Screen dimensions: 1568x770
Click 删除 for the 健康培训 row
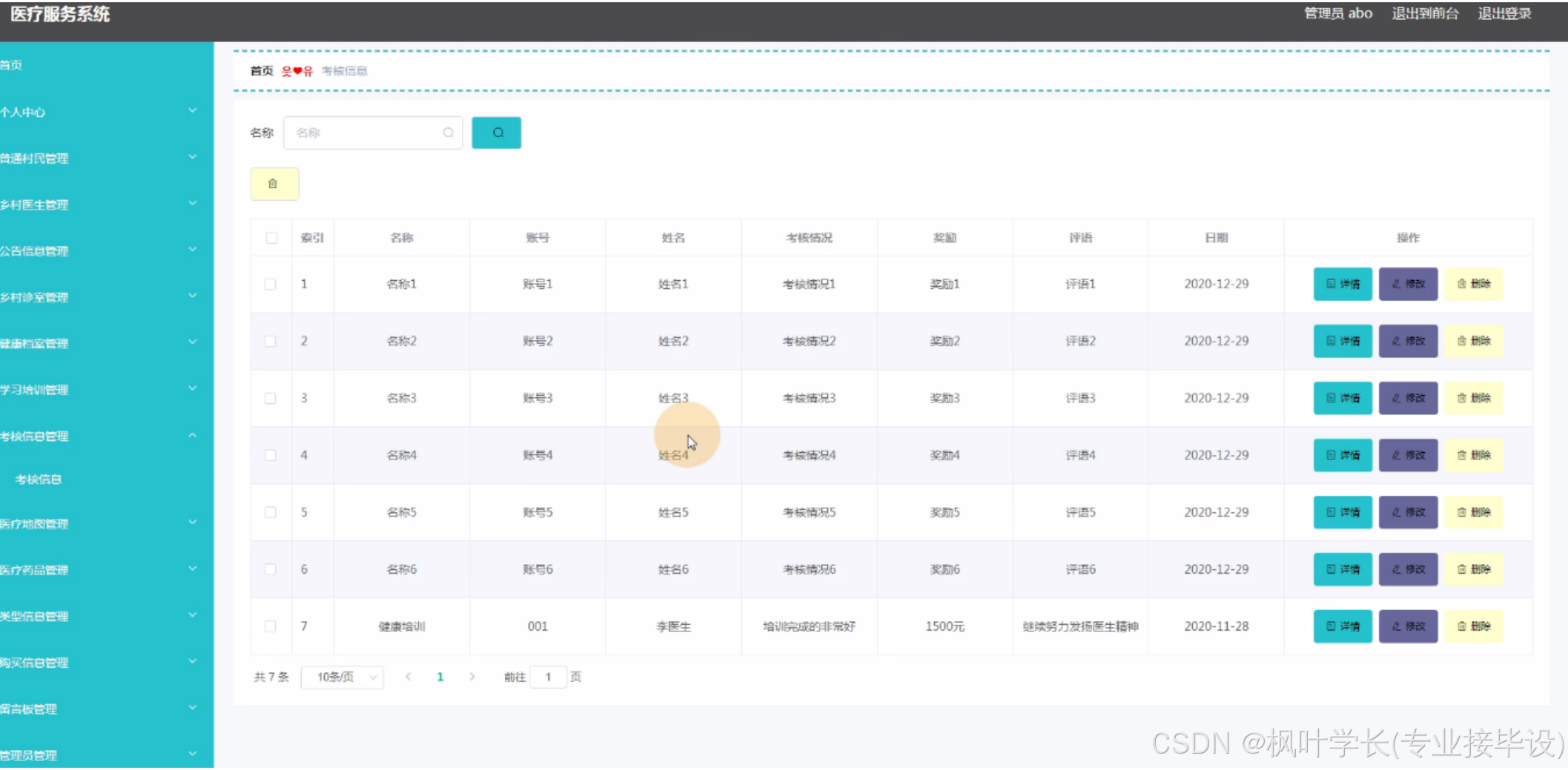tap(1473, 626)
